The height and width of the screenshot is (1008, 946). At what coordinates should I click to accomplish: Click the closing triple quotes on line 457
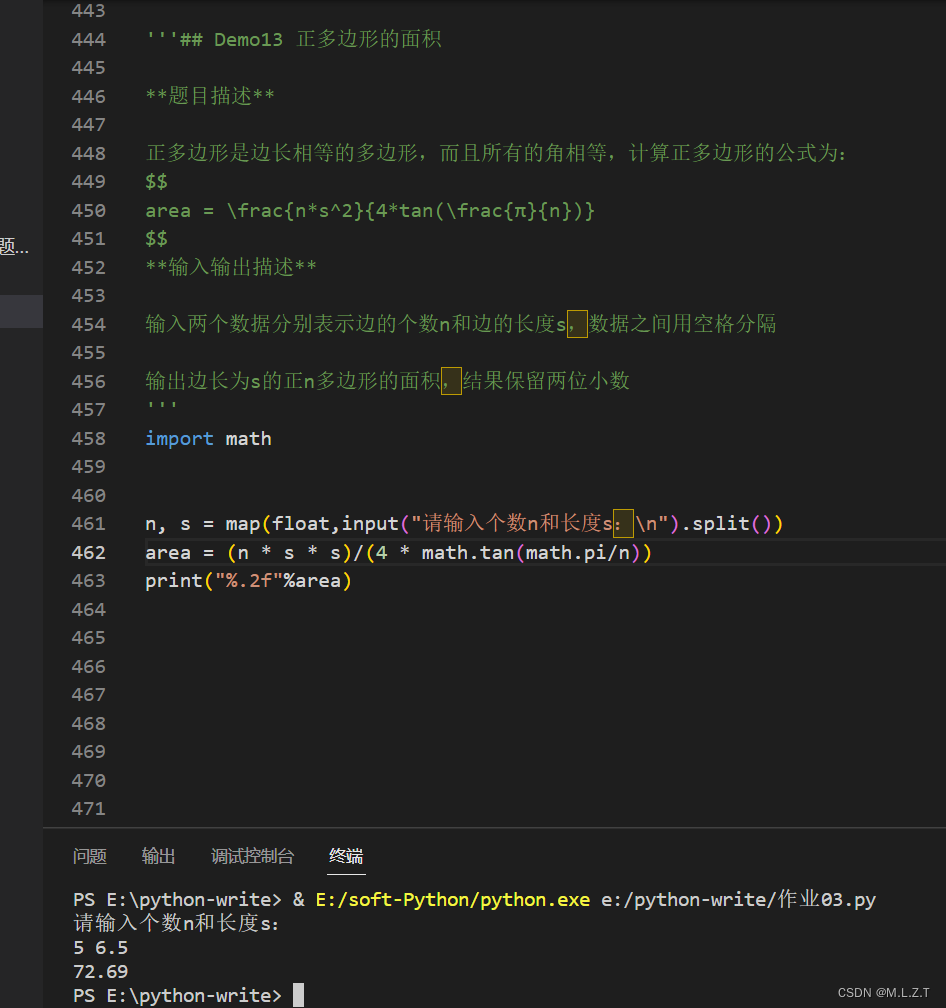pyautogui.click(x=161, y=406)
